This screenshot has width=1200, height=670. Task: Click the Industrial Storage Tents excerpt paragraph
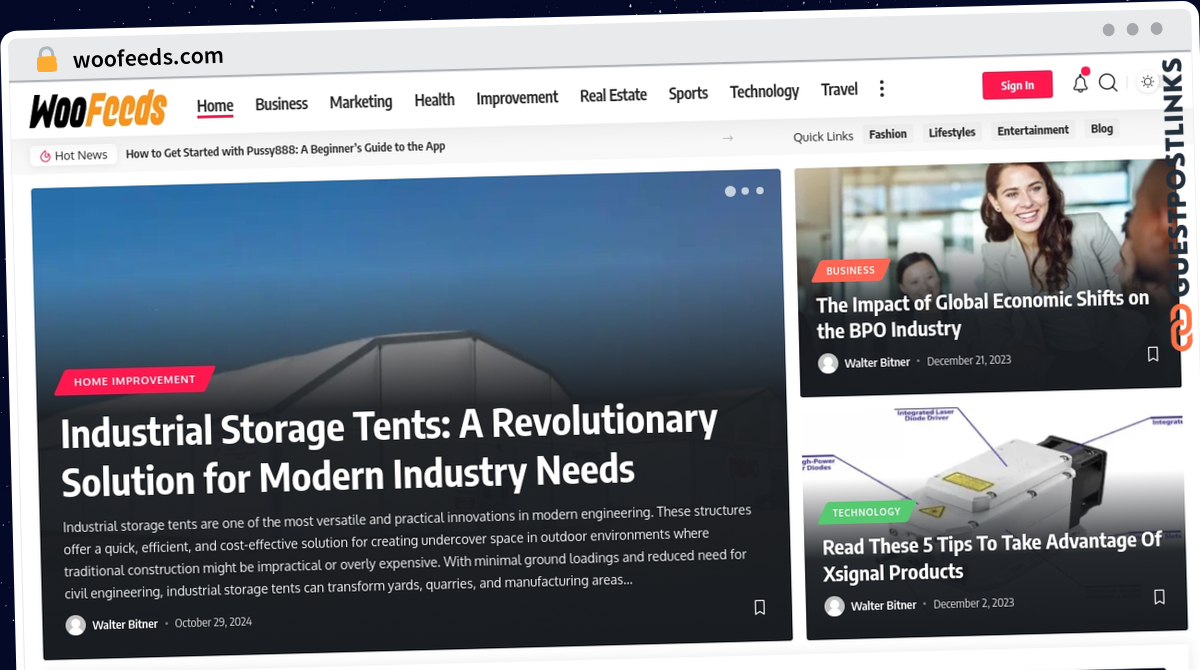pos(407,549)
